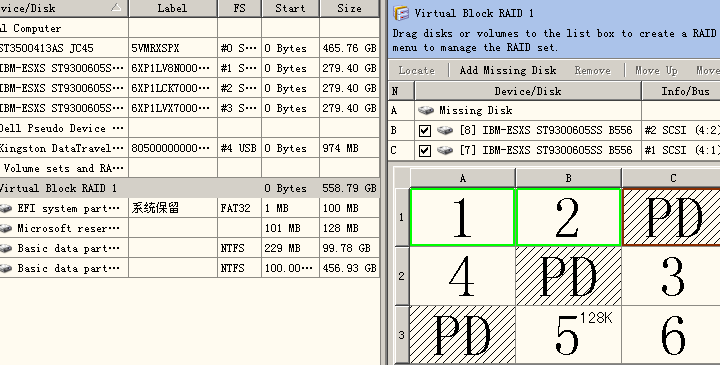720x365 pixels.
Task: Click the Virtual Block RAID 1 title icon
Action: [x=401, y=13]
